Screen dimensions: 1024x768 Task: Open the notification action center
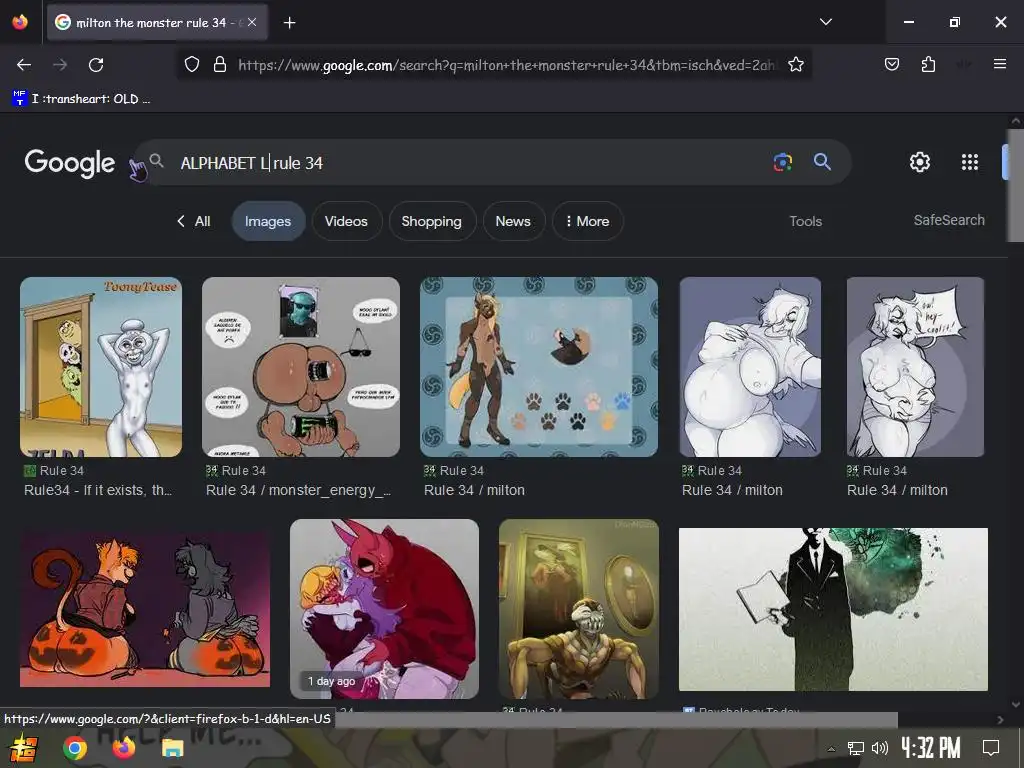pyautogui.click(x=991, y=748)
